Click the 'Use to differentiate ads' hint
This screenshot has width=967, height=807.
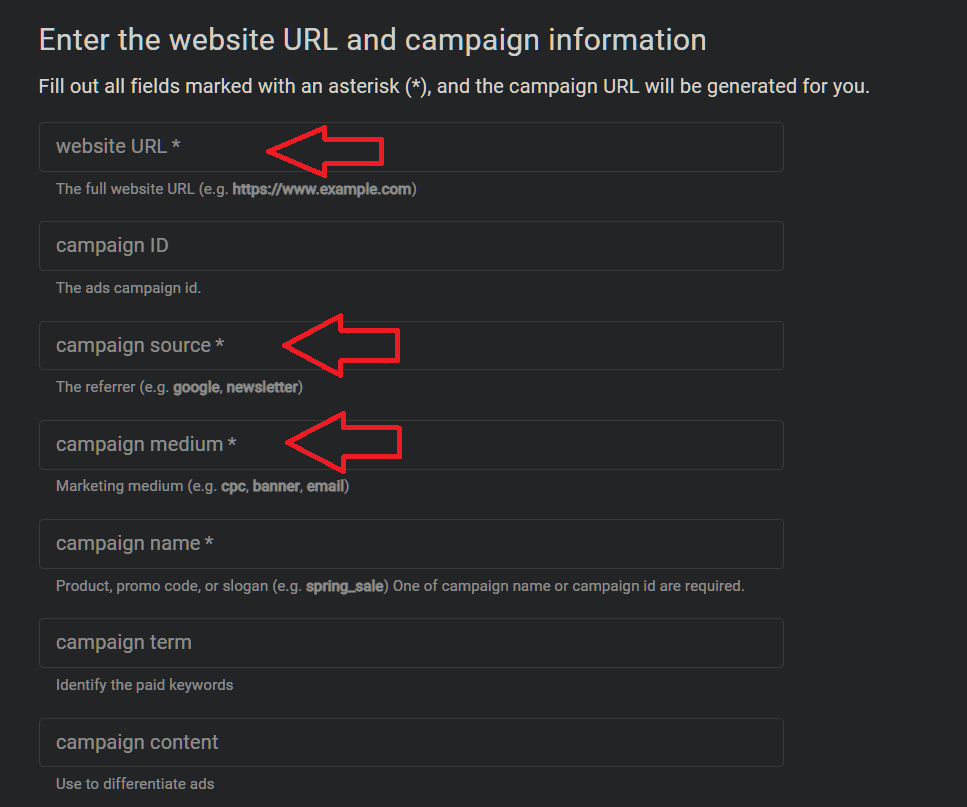[135, 784]
